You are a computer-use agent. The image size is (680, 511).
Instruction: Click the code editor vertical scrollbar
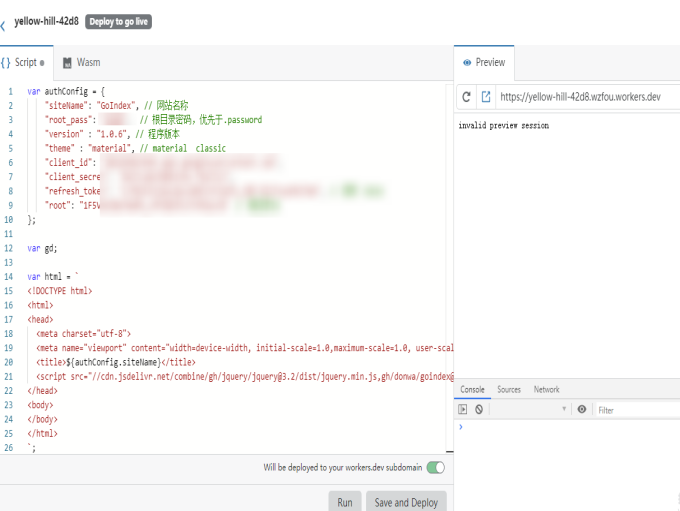450,269
